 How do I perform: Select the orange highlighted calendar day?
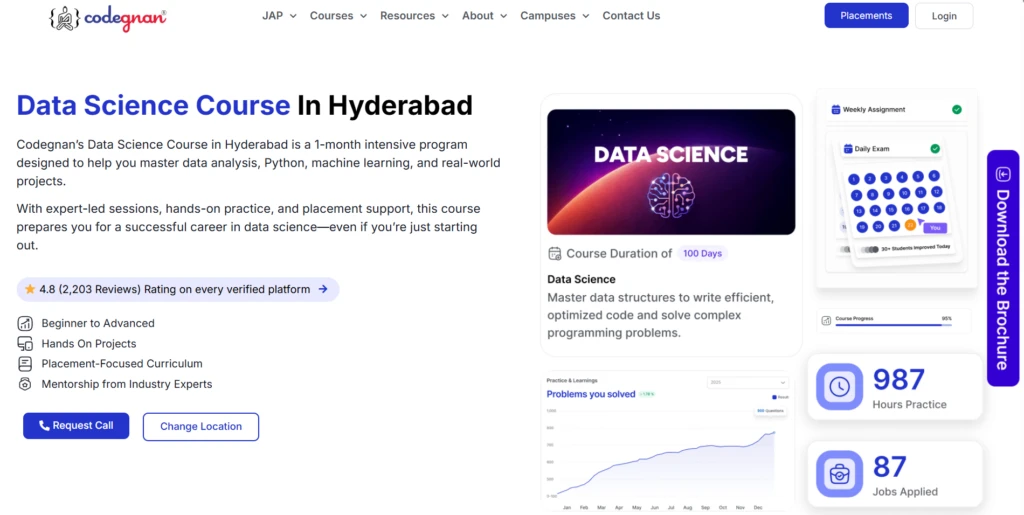click(x=910, y=225)
